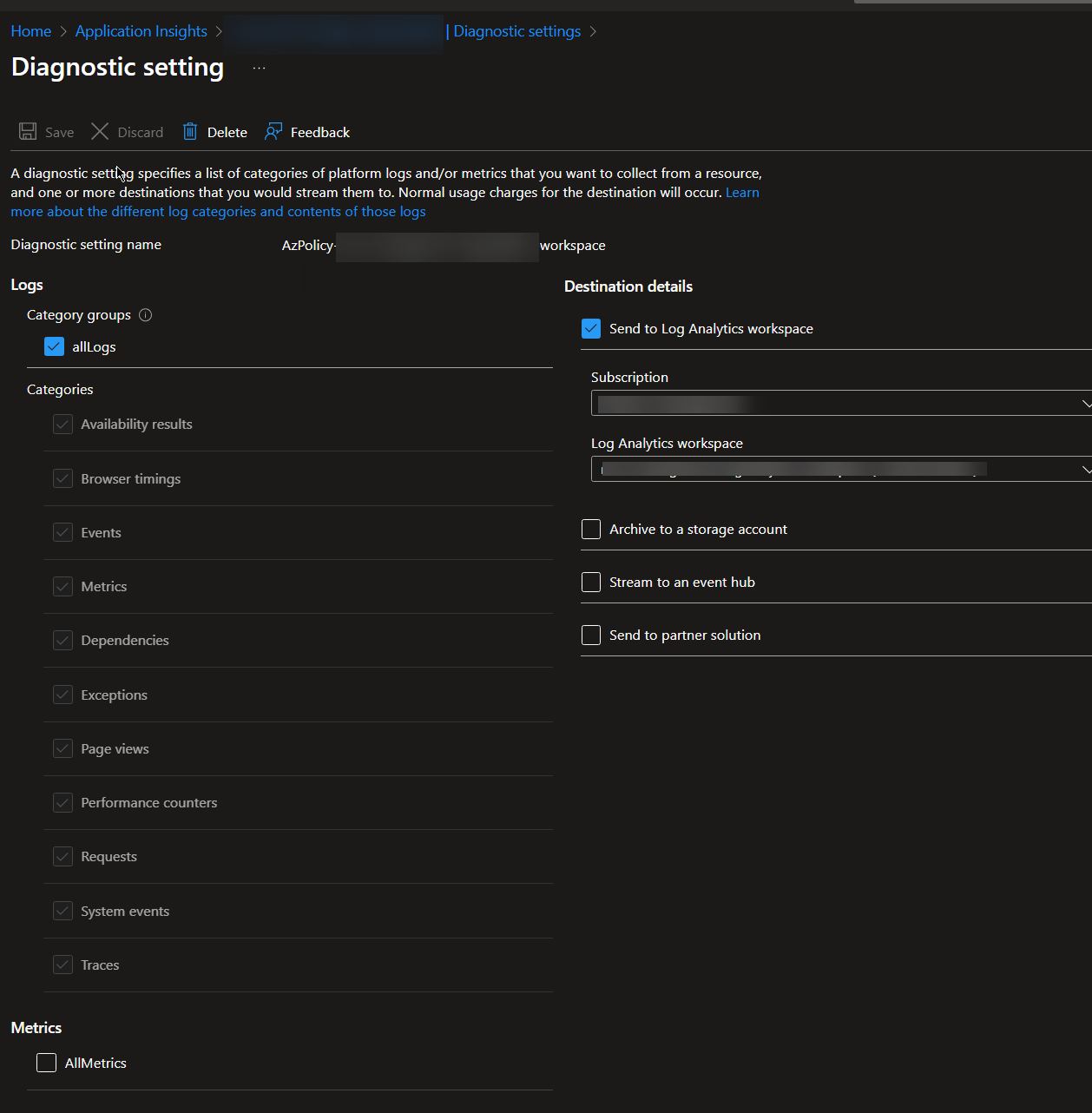Click the Diagnostic setting name label
This screenshot has height=1113, width=1092.
(86, 245)
